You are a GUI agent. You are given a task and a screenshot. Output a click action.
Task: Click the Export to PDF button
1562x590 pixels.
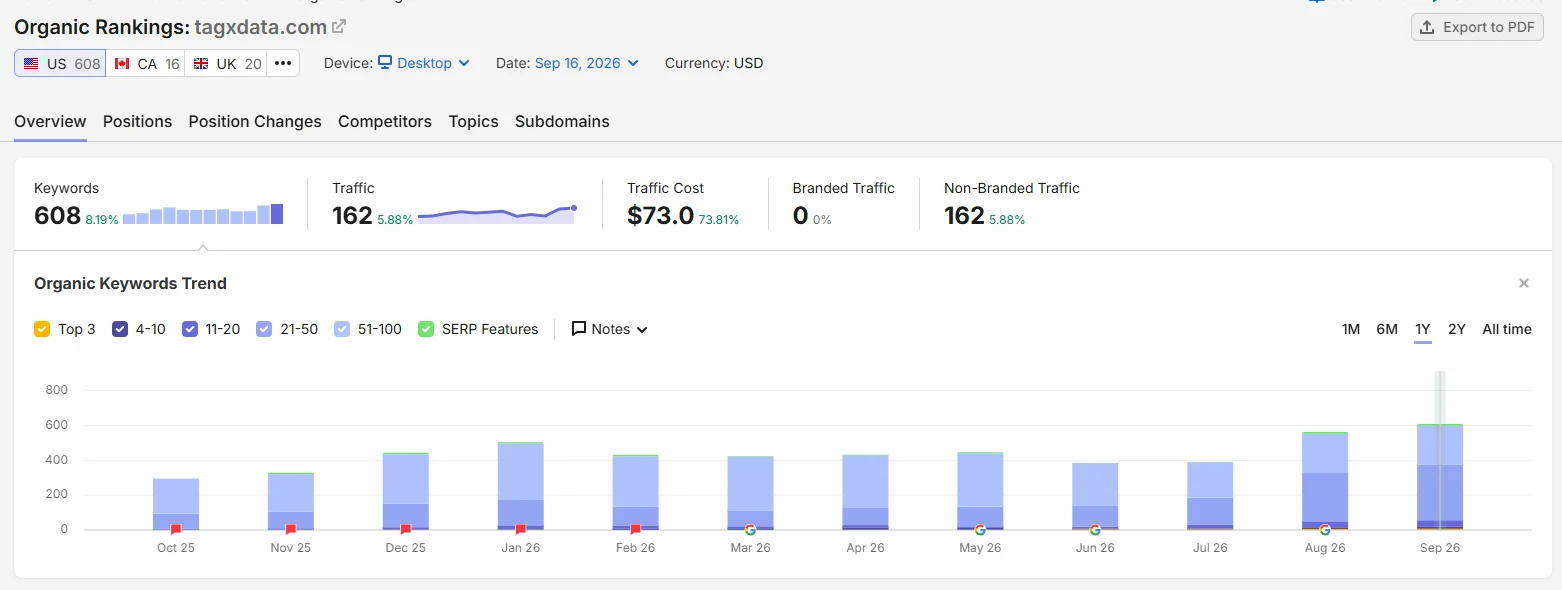tap(1477, 27)
